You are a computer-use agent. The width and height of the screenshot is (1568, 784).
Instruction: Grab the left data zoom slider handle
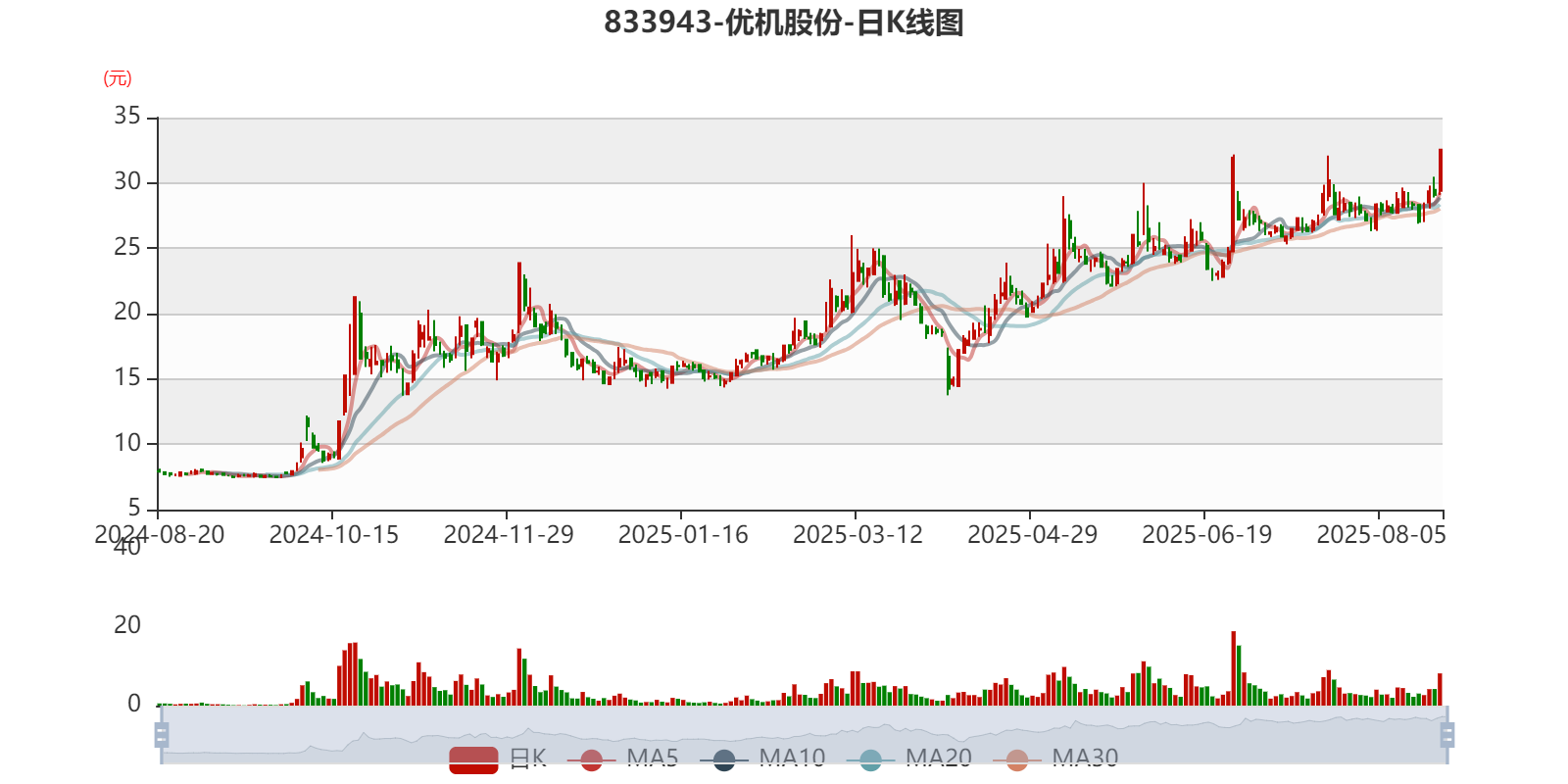pyautogui.click(x=162, y=734)
